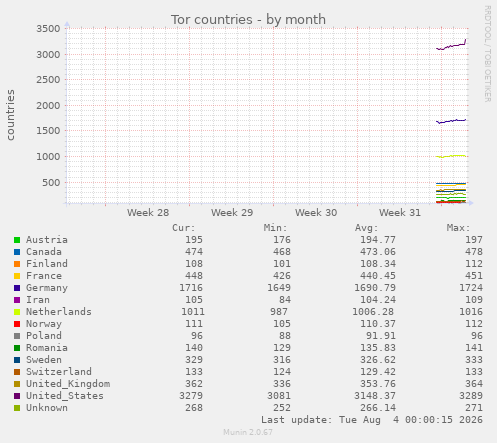
Task: Click the Unknown green legend swatch
Action: point(17,408)
